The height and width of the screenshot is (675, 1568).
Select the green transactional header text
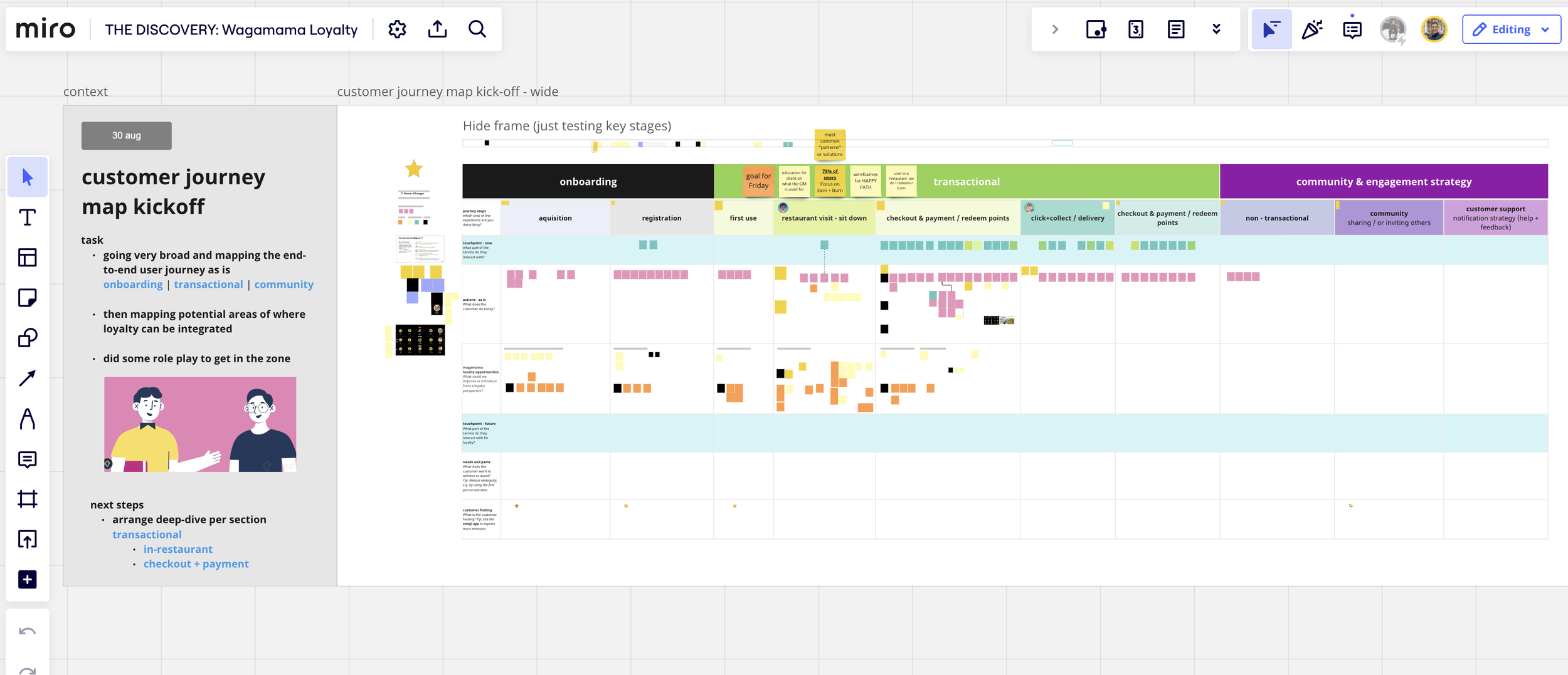pyautogui.click(x=967, y=182)
